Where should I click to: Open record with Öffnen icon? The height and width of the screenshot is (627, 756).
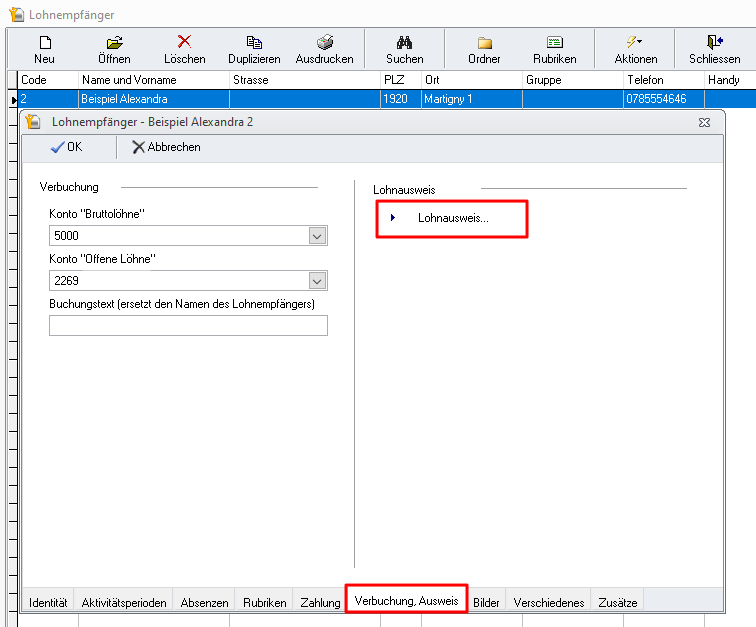[114, 43]
